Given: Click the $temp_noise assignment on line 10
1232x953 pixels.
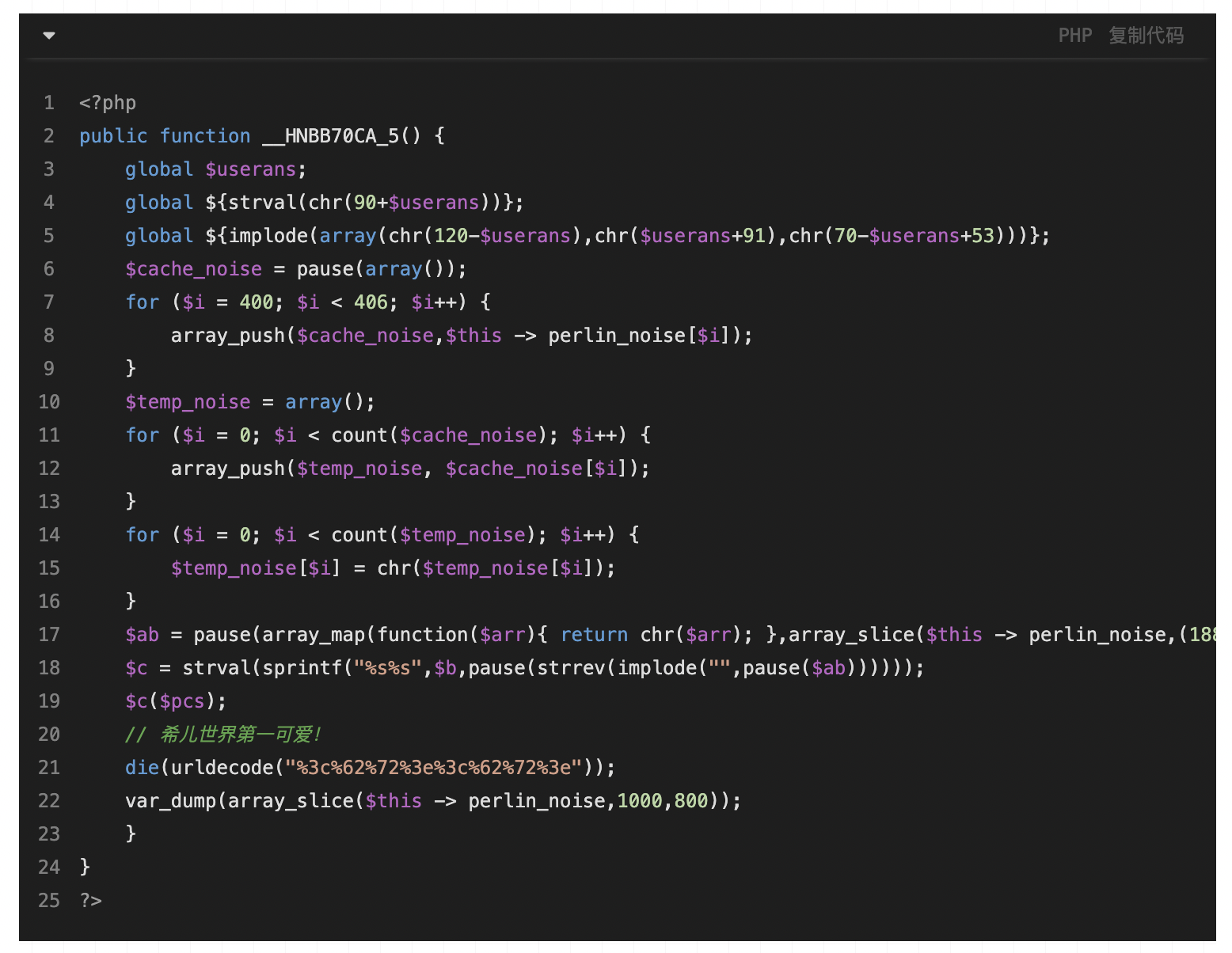Looking at the screenshot, I should point(188,402).
